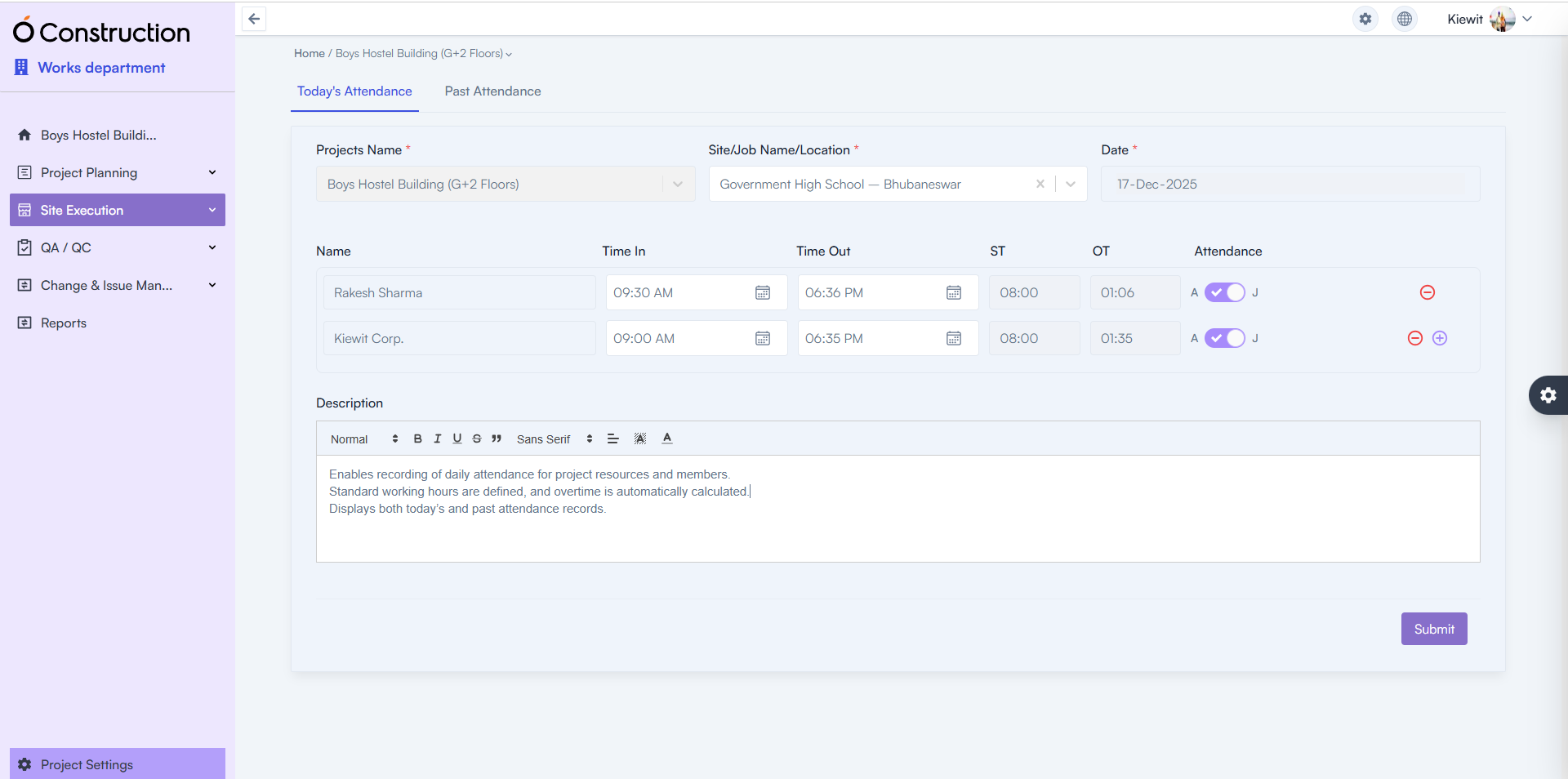Open Time In picker for Rakesh Sharma
Screen dimensions: 1568x779
[x=762, y=292]
